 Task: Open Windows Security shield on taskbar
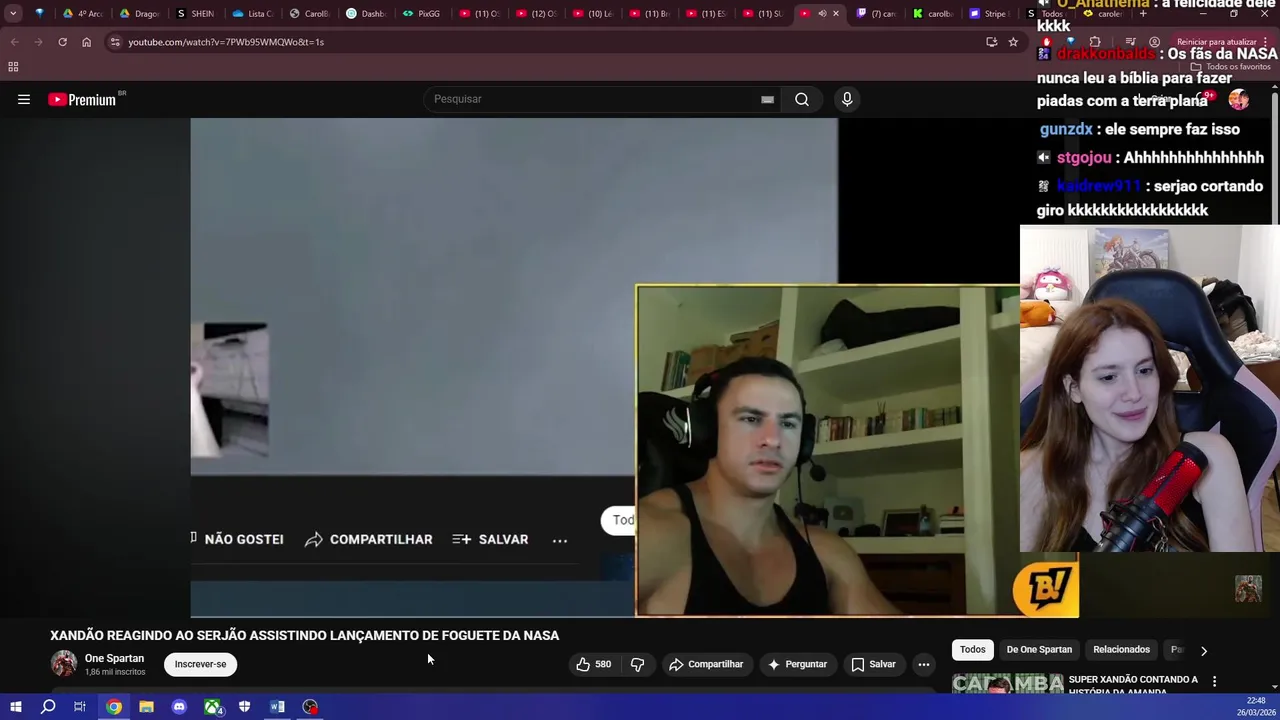[x=244, y=707]
